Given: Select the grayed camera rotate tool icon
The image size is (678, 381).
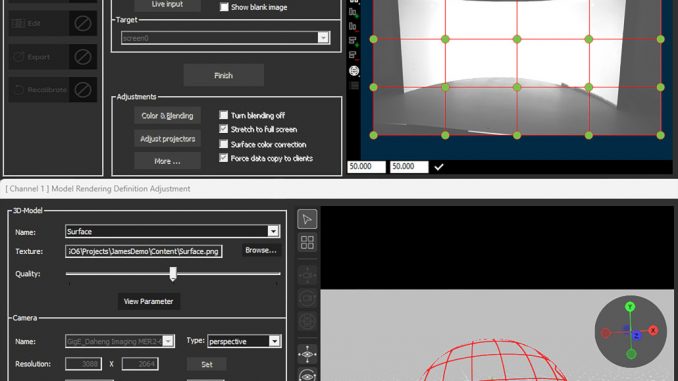Looking at the screenshot, I should pos(307,298).
